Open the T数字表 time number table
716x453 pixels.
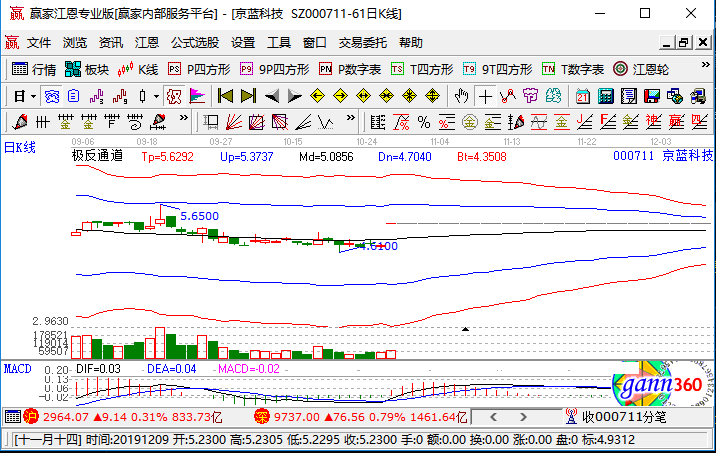[x=573, y=69]
